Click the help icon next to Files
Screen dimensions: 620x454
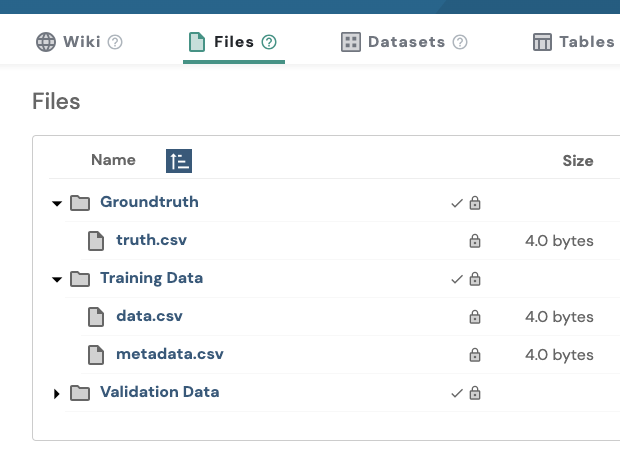coord(269,42)
